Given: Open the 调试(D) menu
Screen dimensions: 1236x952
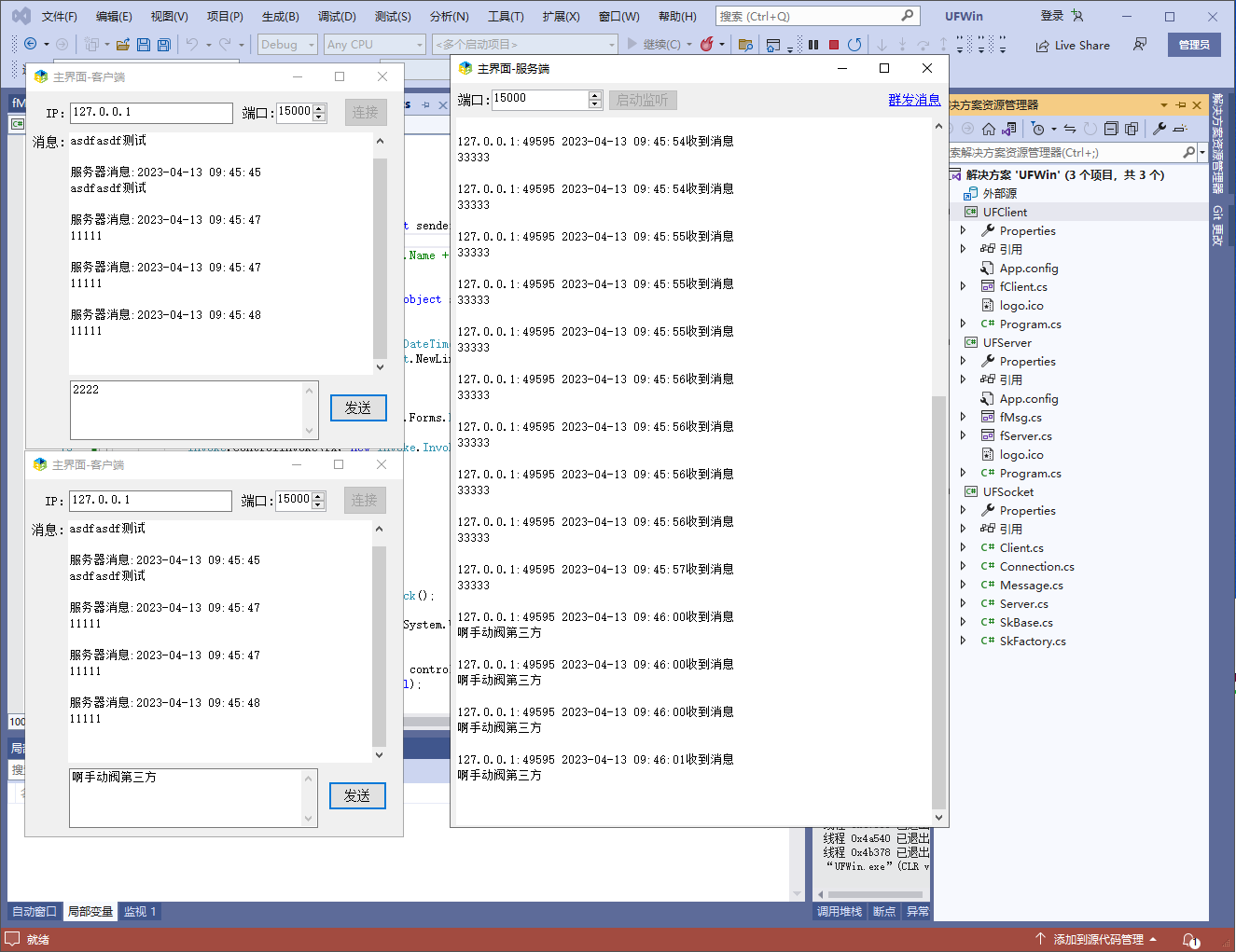Looking at the screenshot, I should point(337,17).
